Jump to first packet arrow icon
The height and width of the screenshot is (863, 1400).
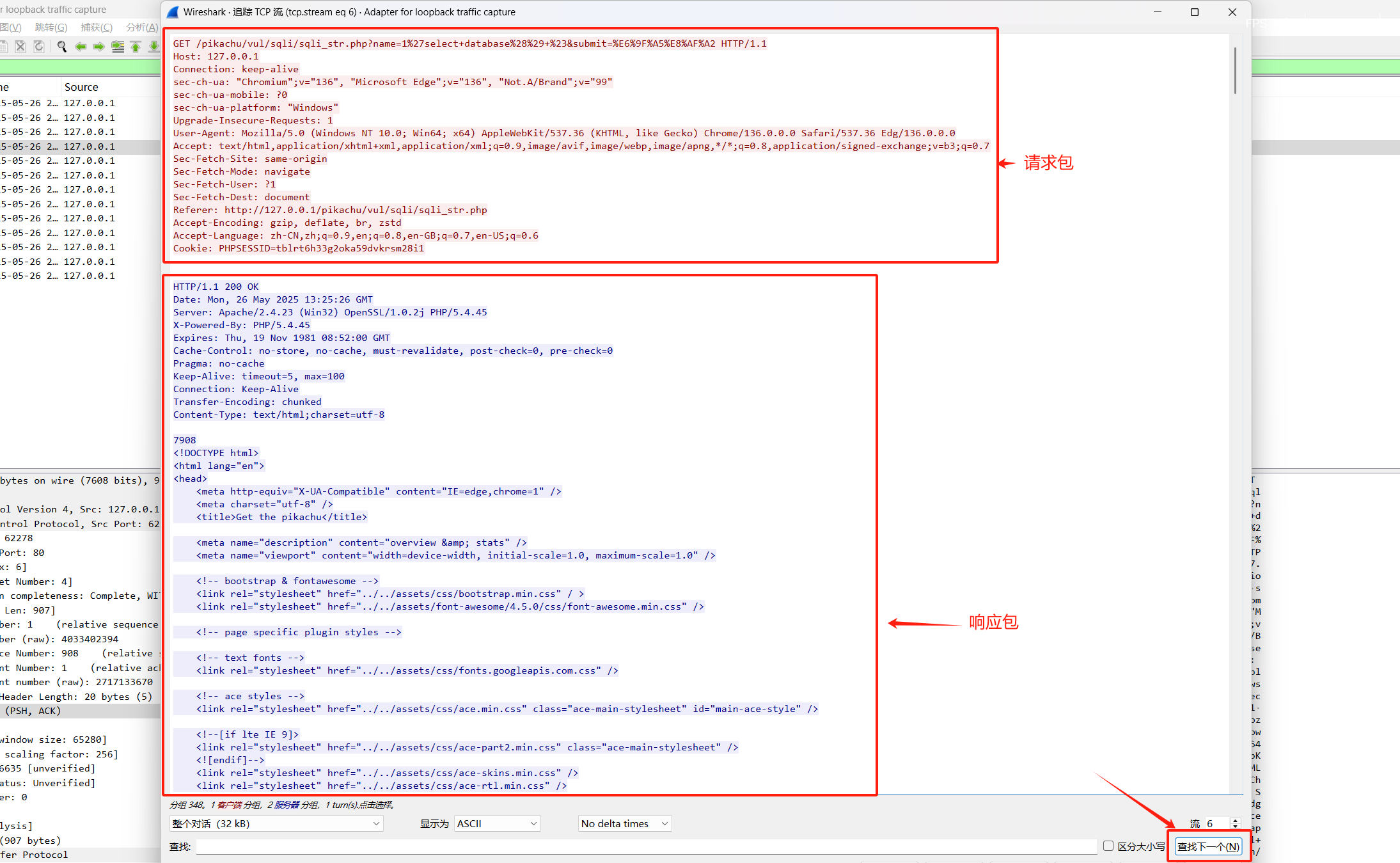(136, 46)
